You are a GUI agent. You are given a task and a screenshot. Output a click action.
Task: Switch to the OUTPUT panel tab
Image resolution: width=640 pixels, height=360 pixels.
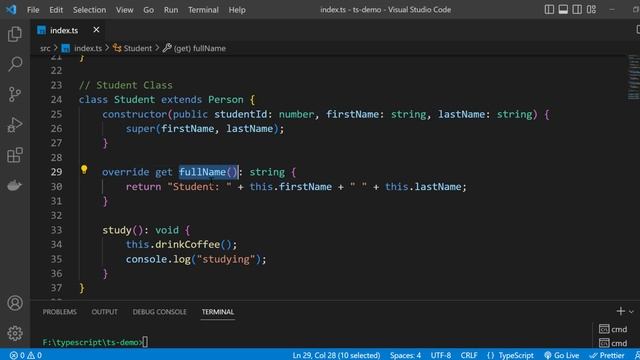point(104,312)
